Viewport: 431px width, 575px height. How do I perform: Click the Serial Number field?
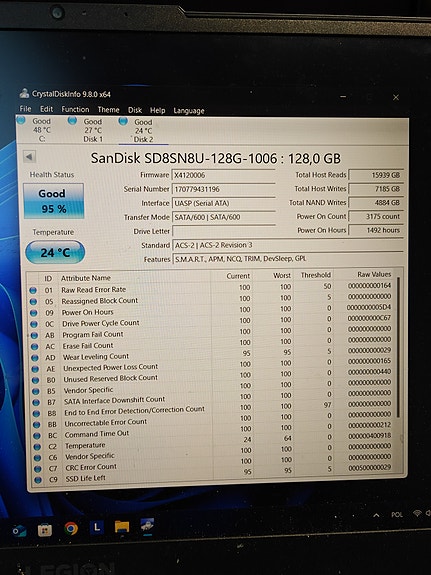pyautogui.click(x=223, y=189)
